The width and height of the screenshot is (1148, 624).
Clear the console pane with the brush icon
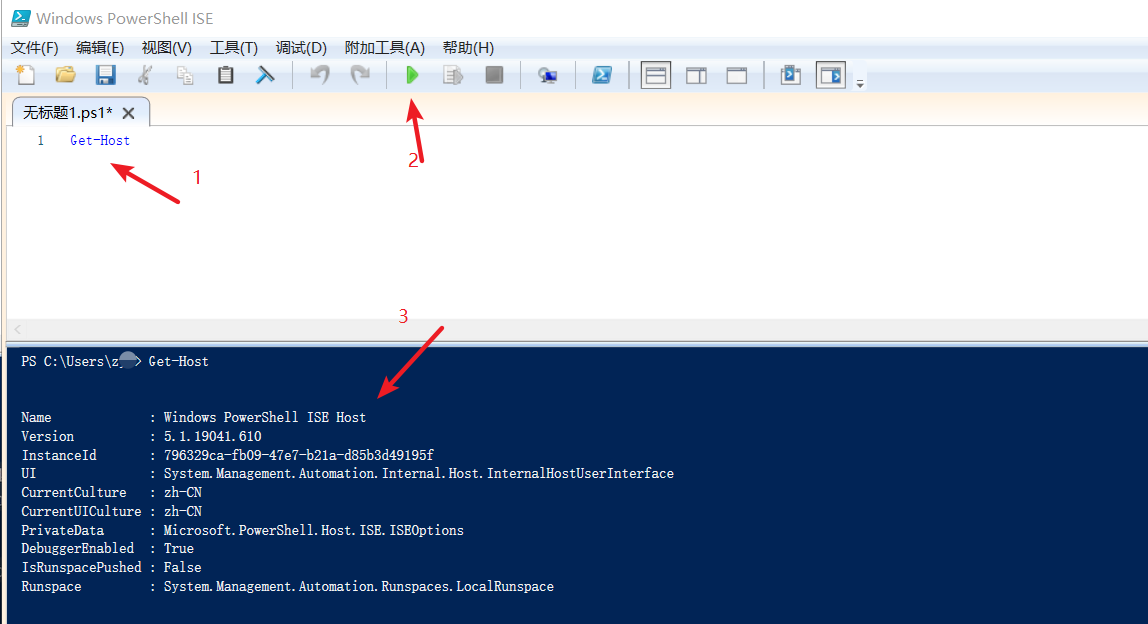point(265,75)
